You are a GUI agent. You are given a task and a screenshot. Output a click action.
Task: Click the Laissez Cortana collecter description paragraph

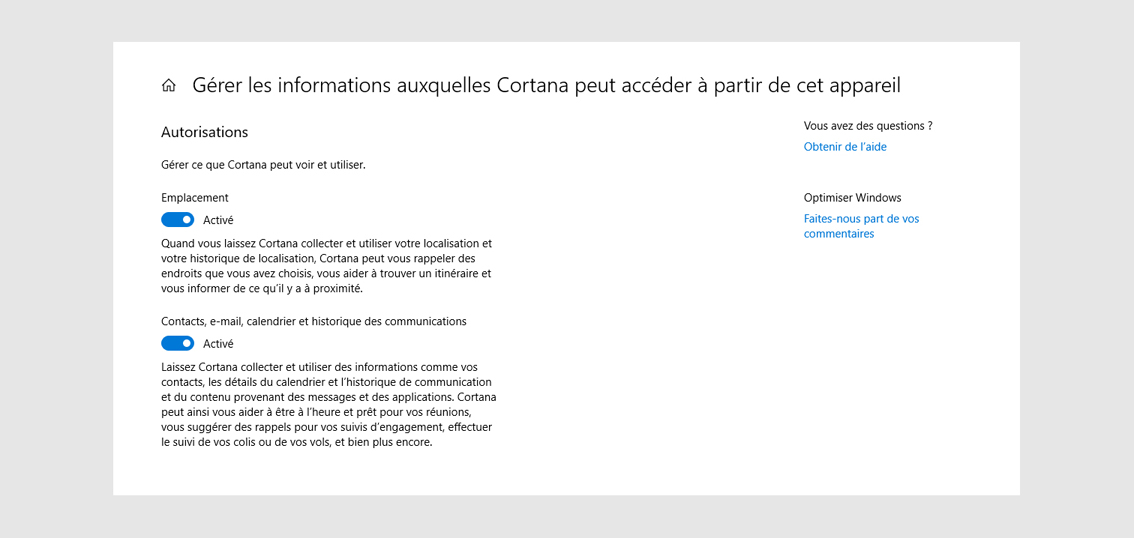tap(328, 405)
